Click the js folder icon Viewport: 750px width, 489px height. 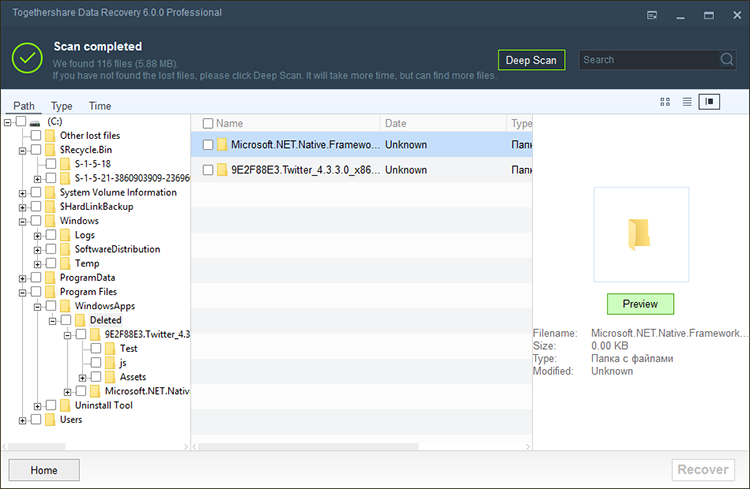click(110, 363)
